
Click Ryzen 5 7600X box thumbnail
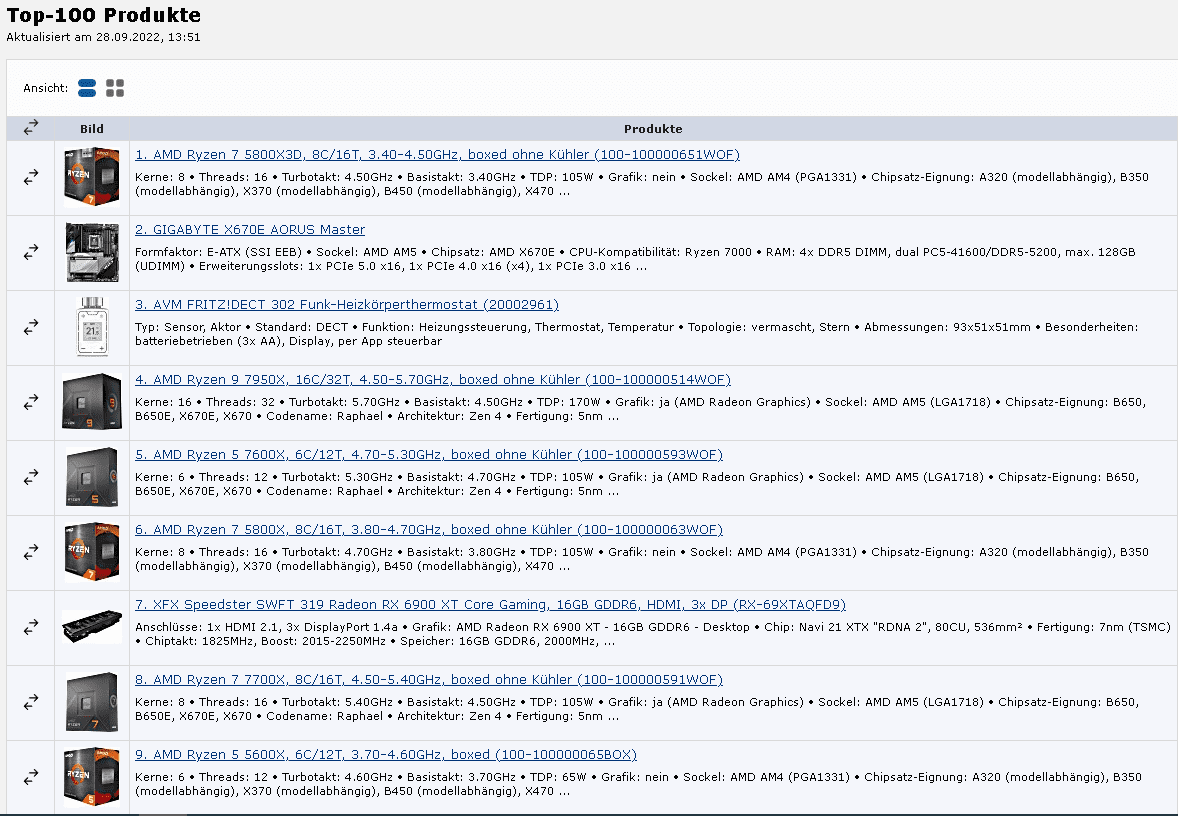click(x=92, y=477)
